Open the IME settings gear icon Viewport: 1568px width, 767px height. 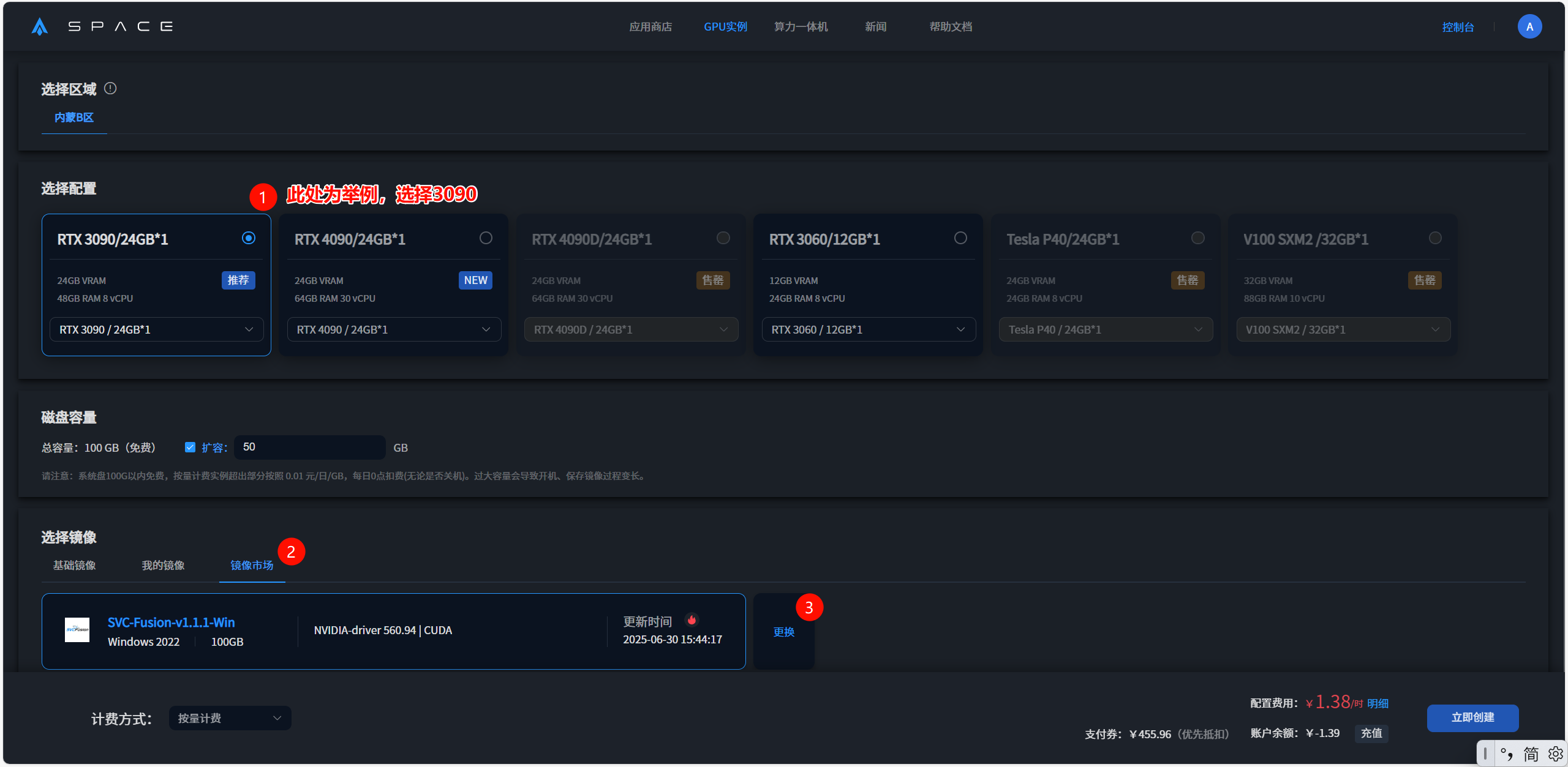pos(1555,754)
